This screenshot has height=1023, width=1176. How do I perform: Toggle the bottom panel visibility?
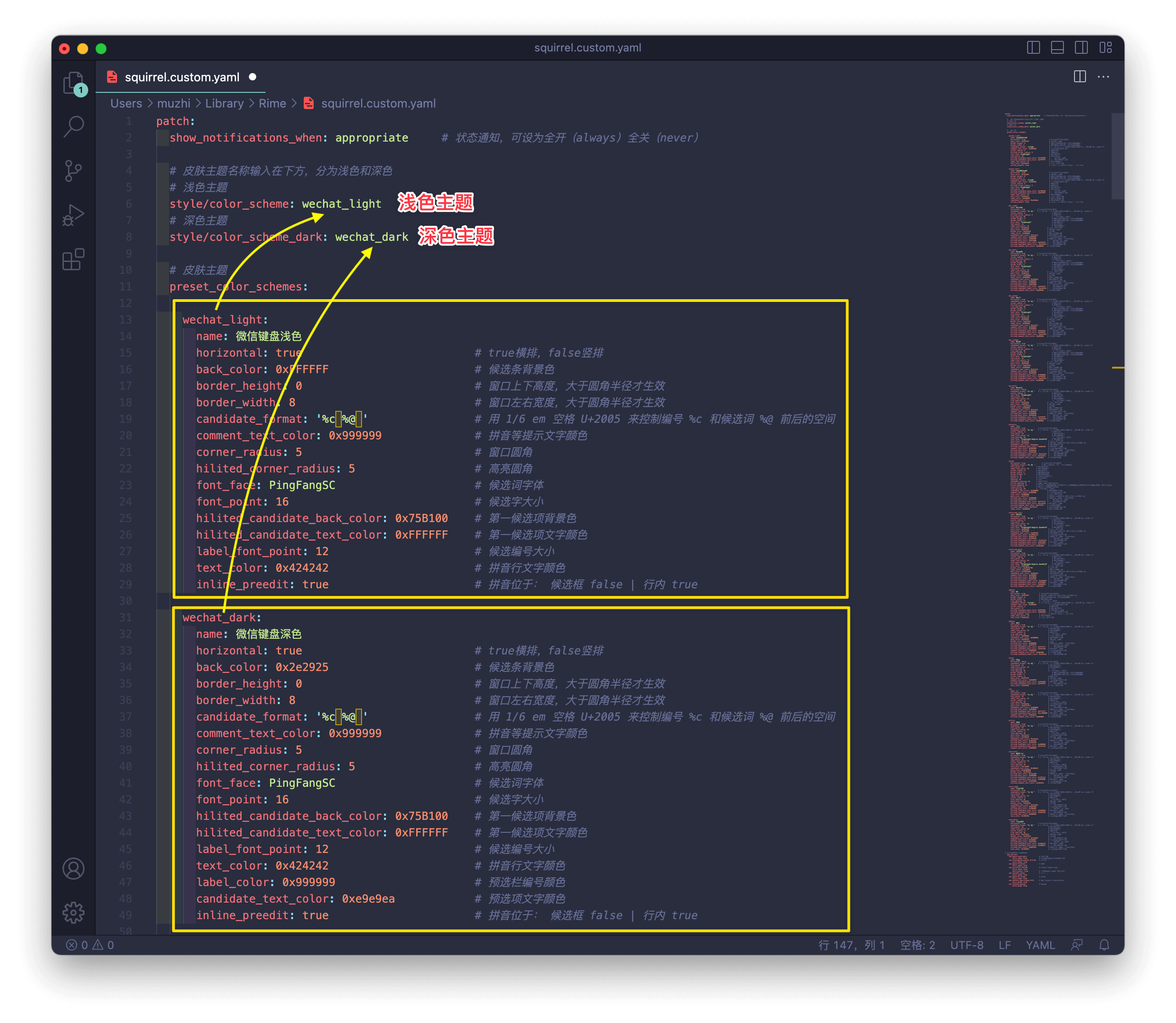[1057, 48]
